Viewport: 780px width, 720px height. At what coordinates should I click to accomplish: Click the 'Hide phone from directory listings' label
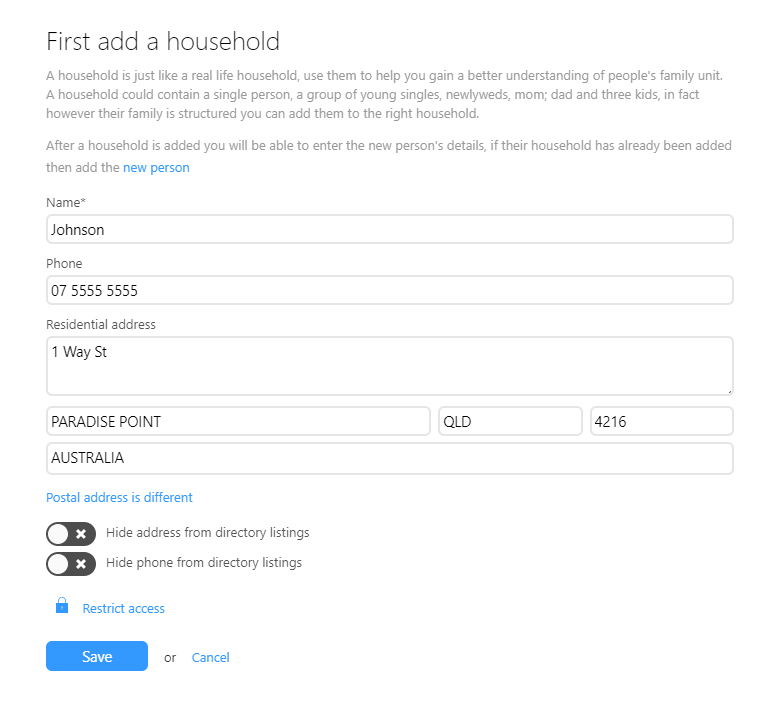(203, 563)
